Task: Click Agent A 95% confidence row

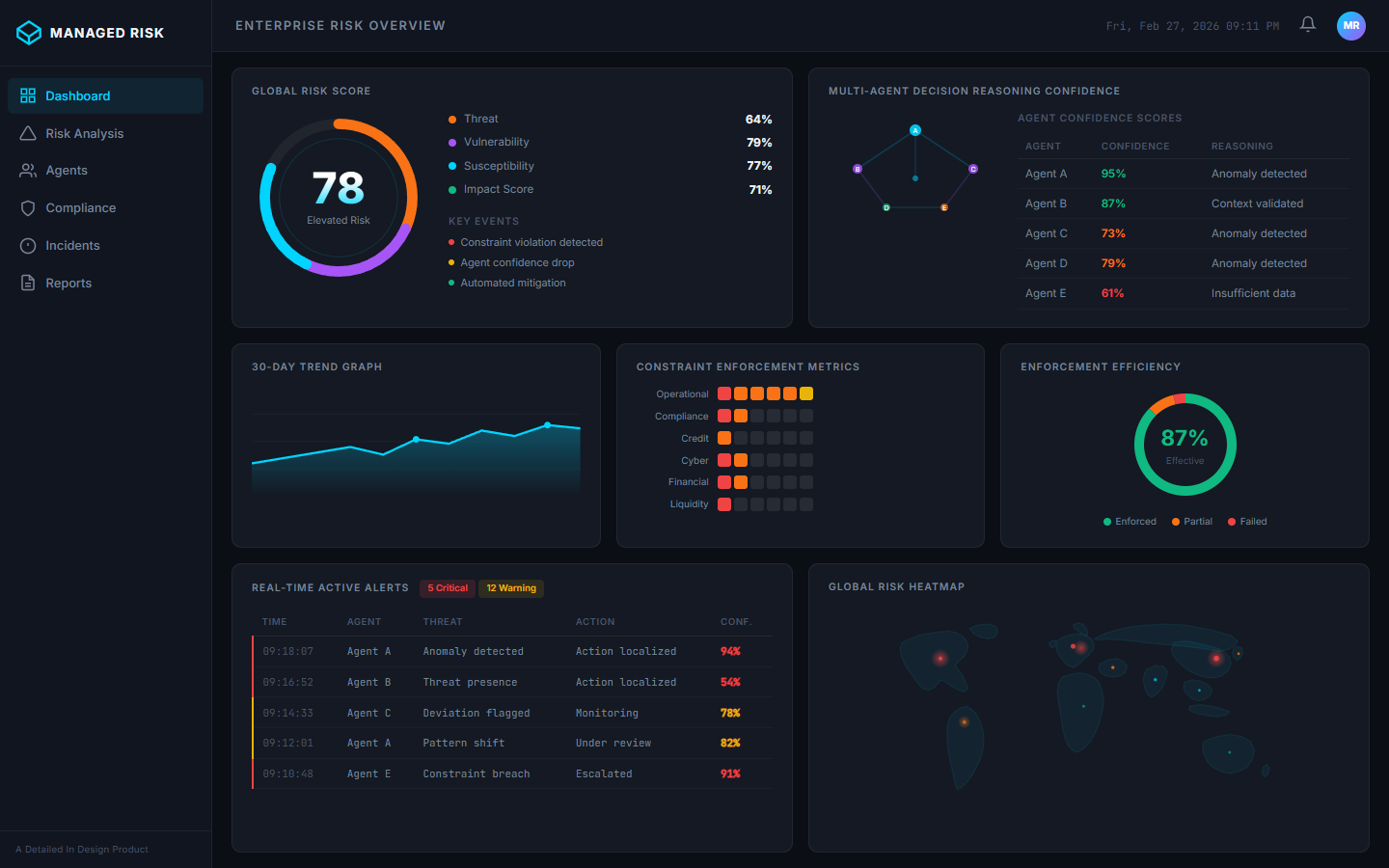Action: pyautogui.click(x=1184, y=174)
